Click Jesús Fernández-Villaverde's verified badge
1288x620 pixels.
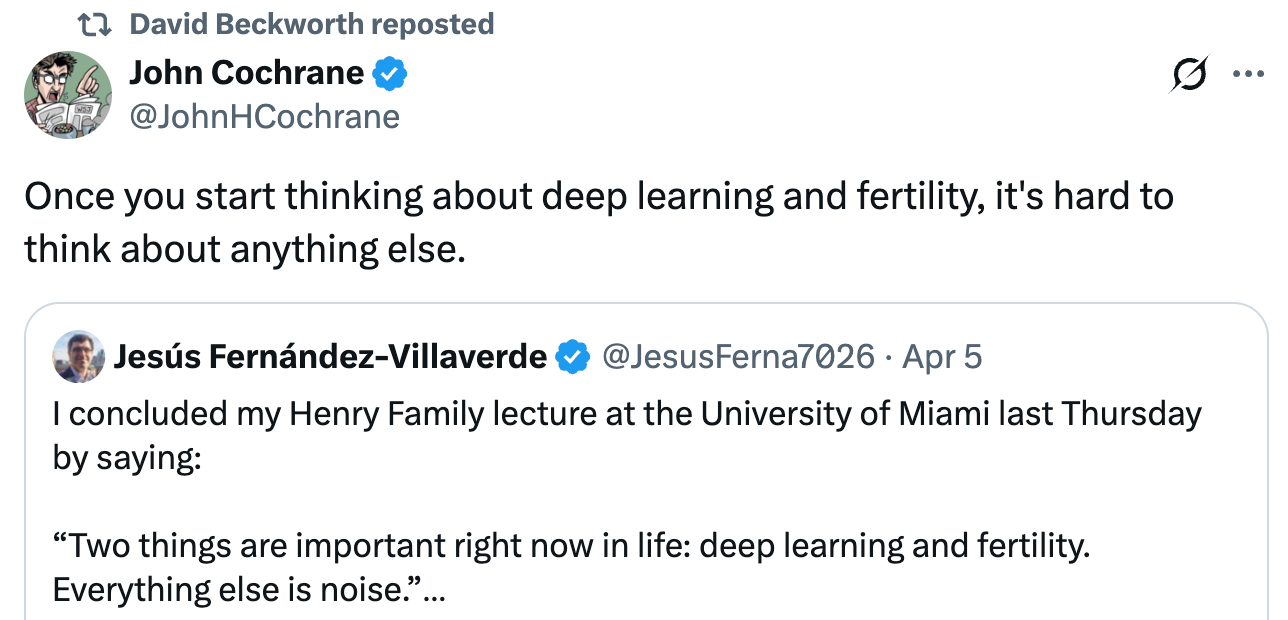tap(572, 357)
